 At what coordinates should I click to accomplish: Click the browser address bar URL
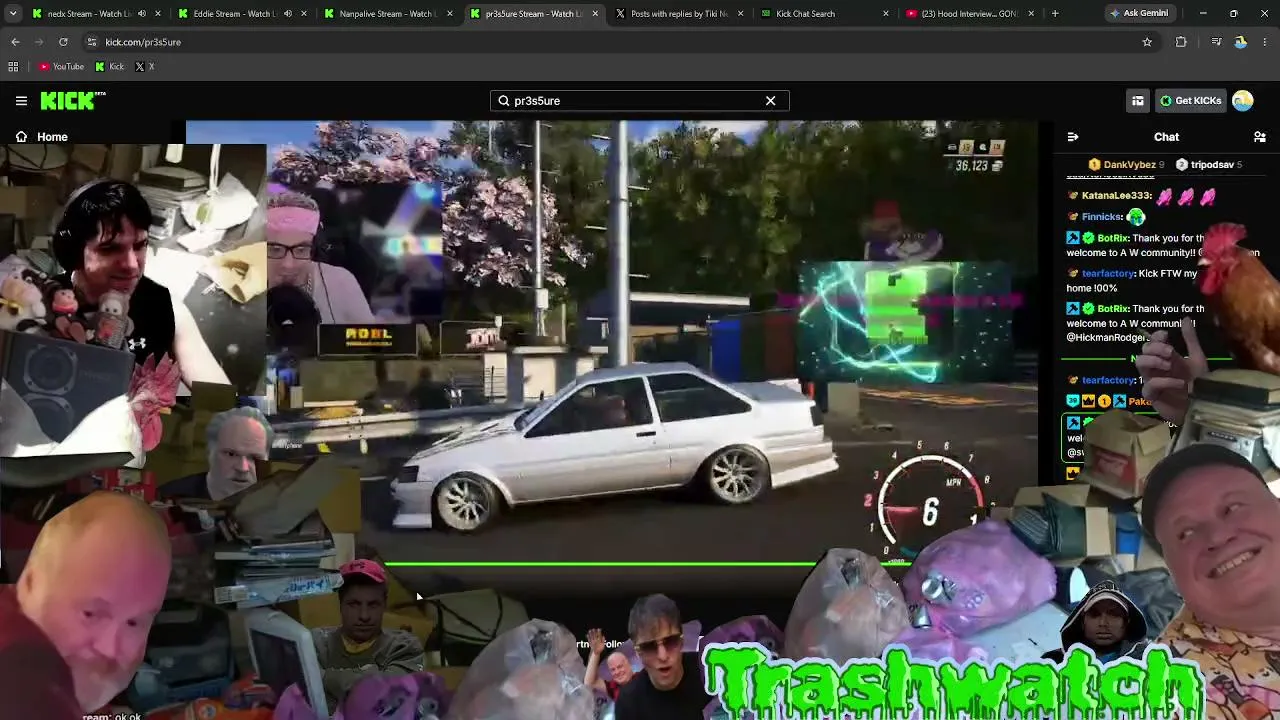(143, 42)
